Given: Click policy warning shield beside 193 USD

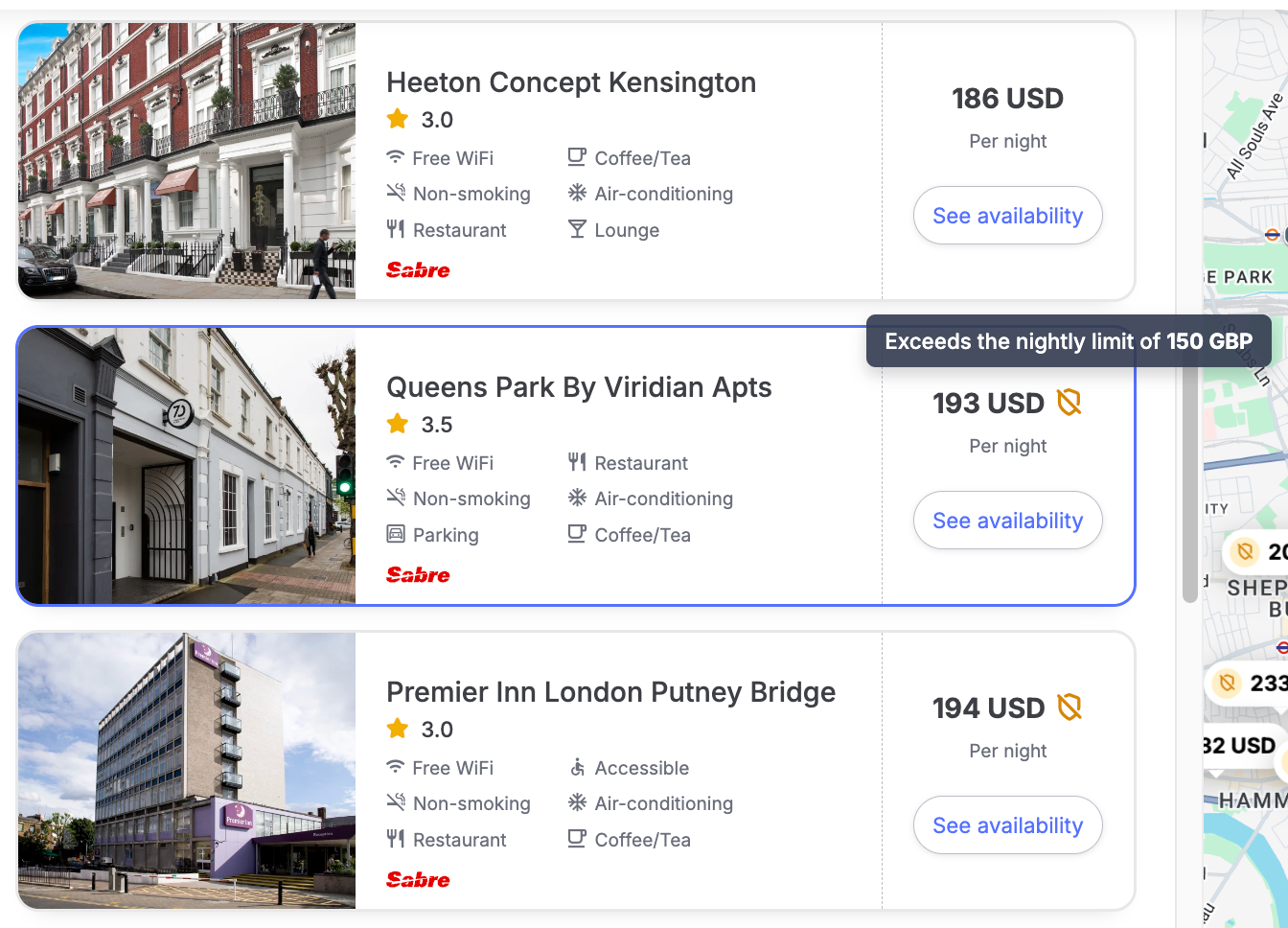Looking at the screenshot, I should coord(1069,403).
